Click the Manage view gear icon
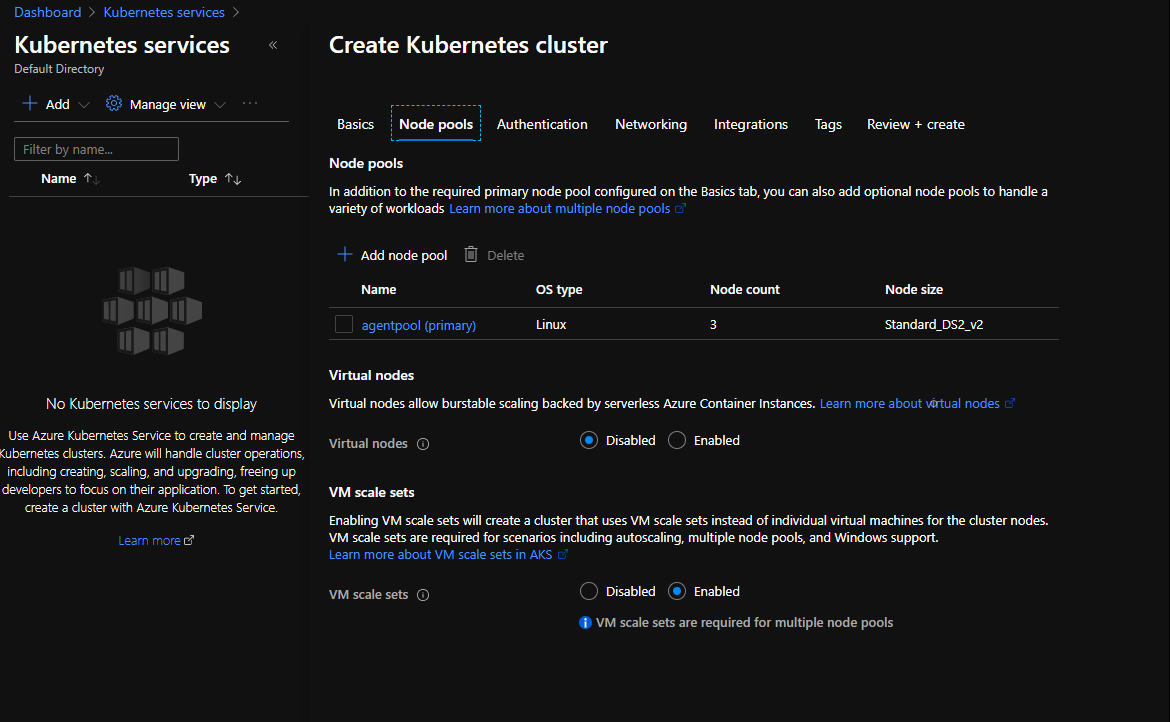Viewport: 1170px width, 722px height. coord(113,104)
